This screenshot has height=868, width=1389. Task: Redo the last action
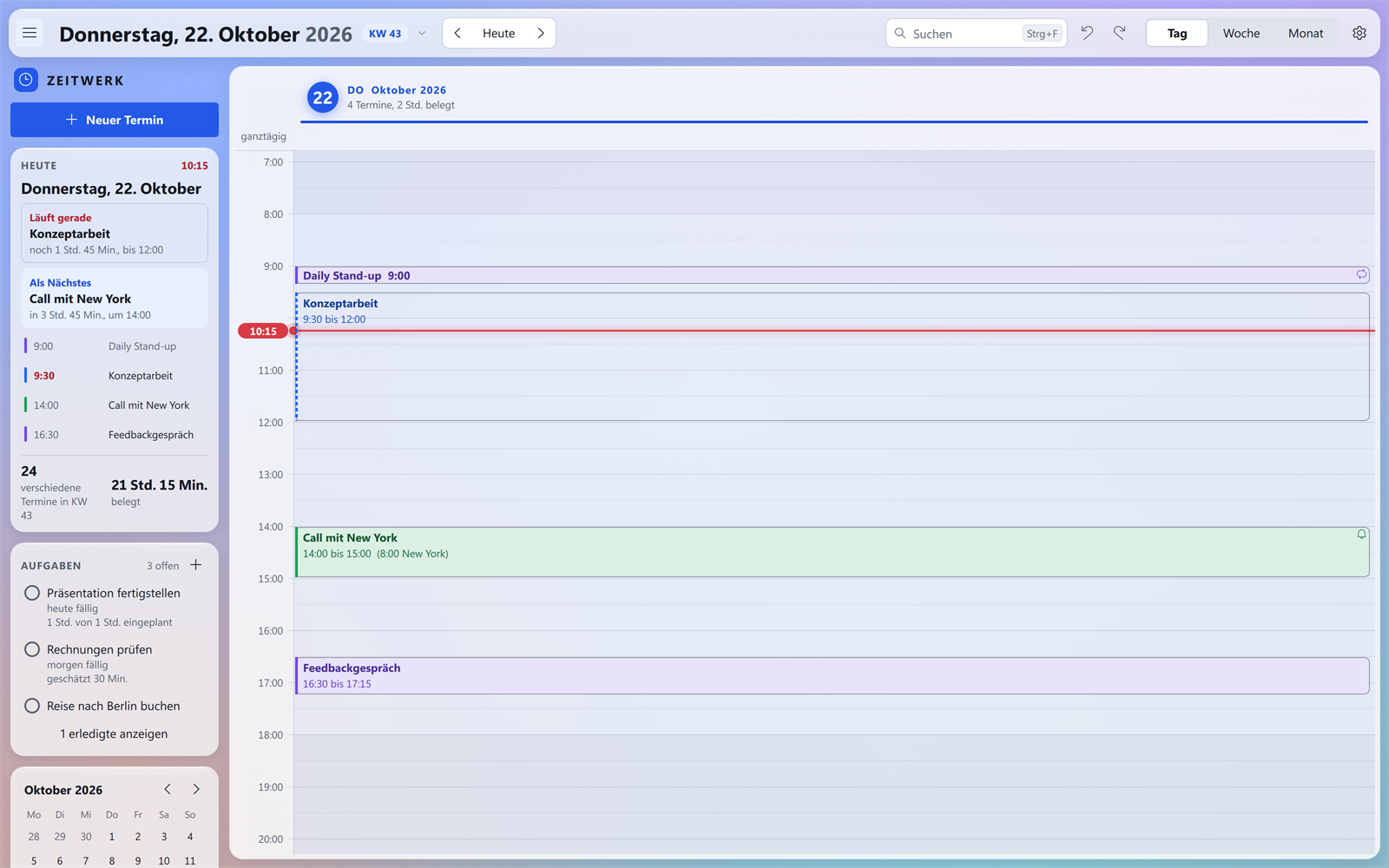[1120, 33]
